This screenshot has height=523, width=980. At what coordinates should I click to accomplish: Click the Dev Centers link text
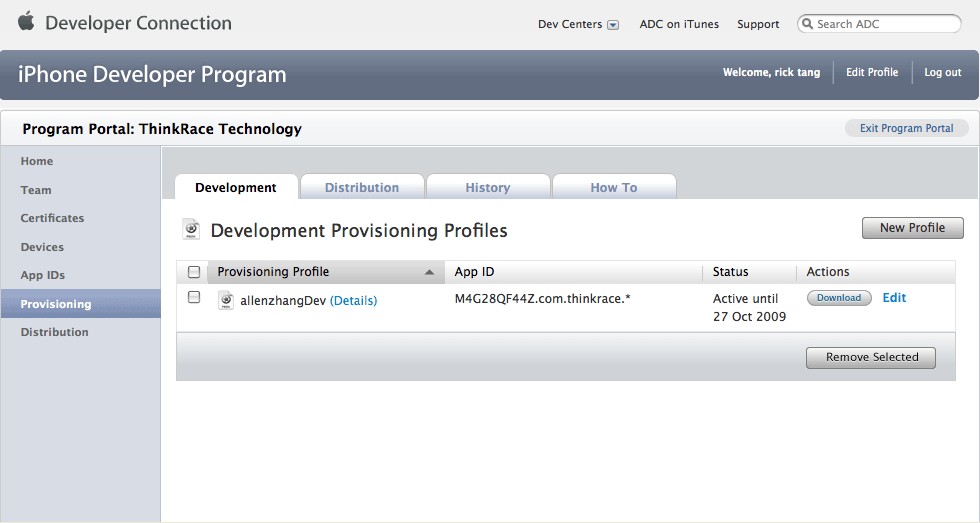point(570,24)
